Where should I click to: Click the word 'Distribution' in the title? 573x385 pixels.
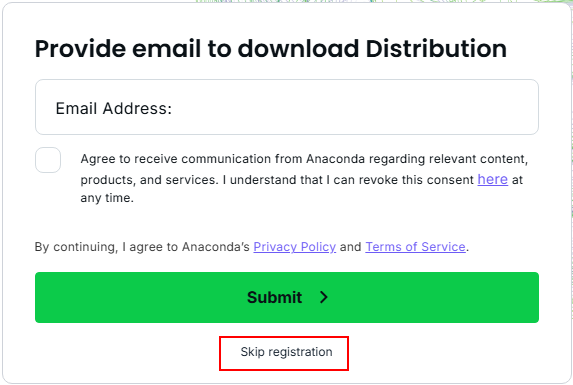[x=436, y=49]
